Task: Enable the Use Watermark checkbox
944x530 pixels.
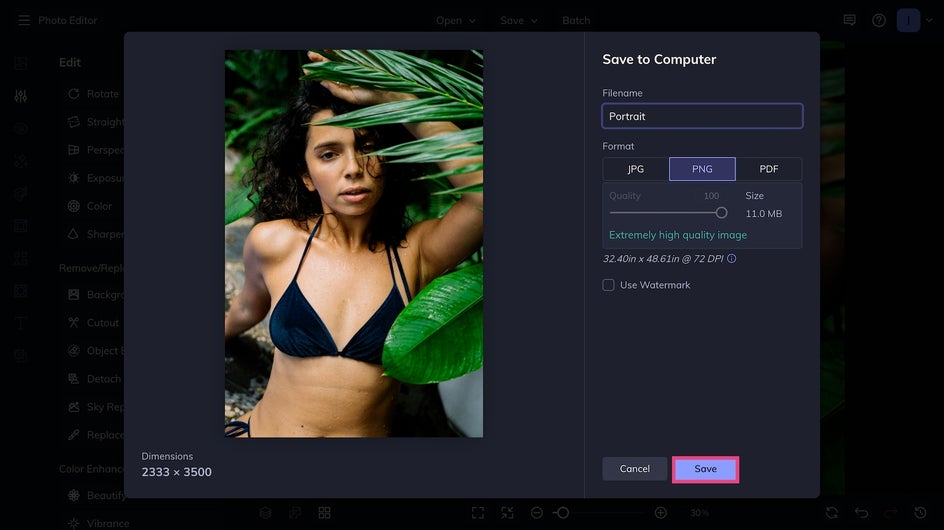Action: tap(609, 285)
